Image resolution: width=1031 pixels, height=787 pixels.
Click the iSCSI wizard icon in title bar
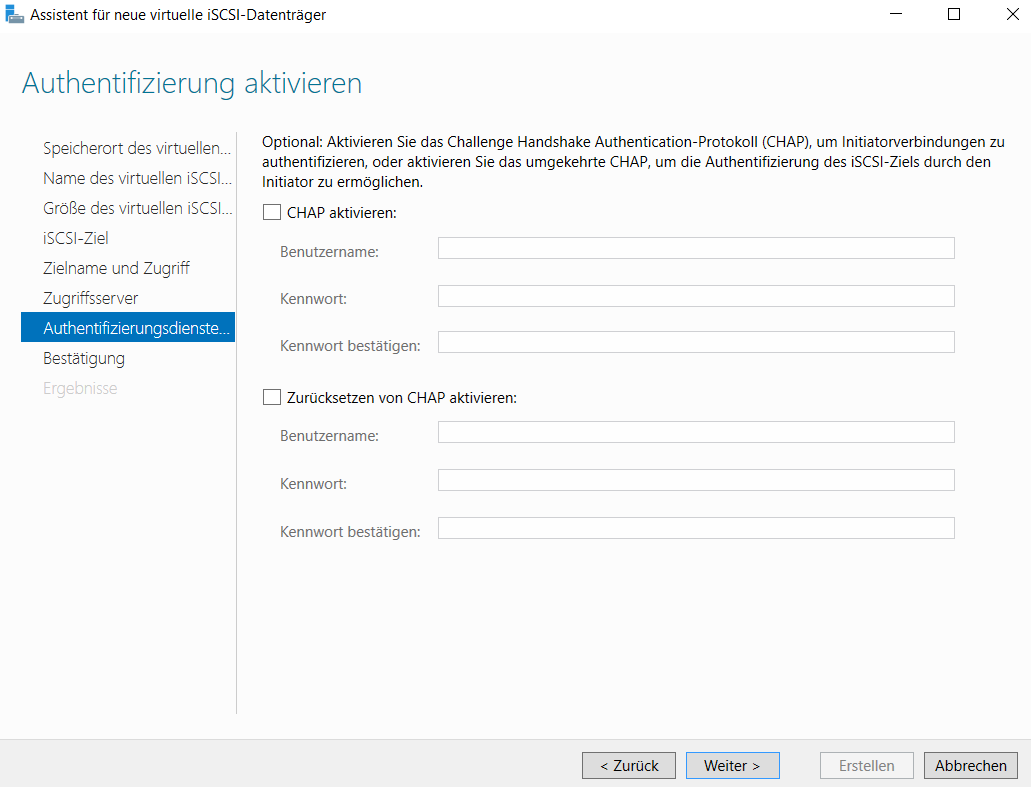pyautogui.click(x=15, y=15)
